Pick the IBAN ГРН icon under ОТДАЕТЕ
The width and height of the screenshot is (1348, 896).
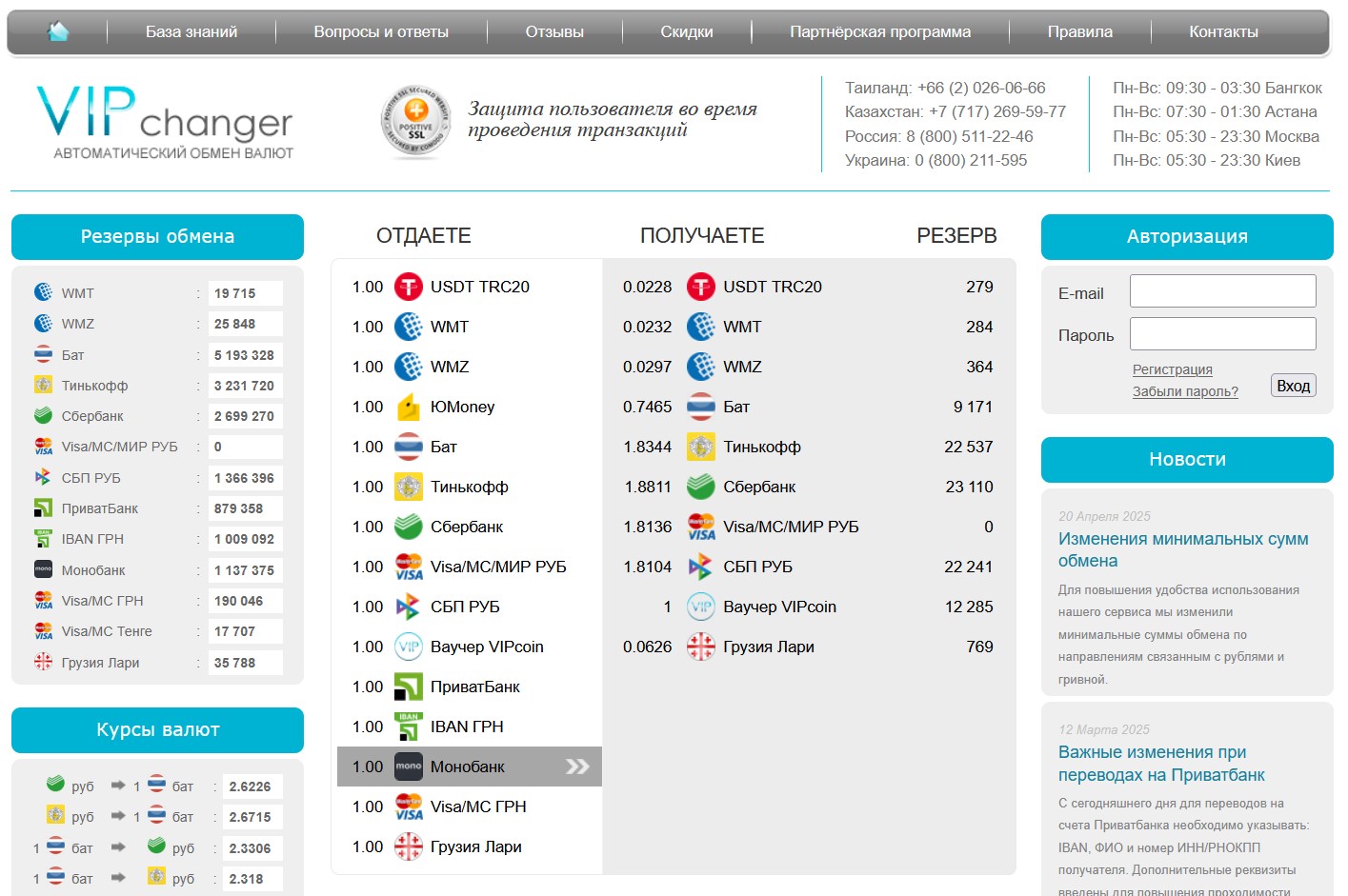point(409,727)
